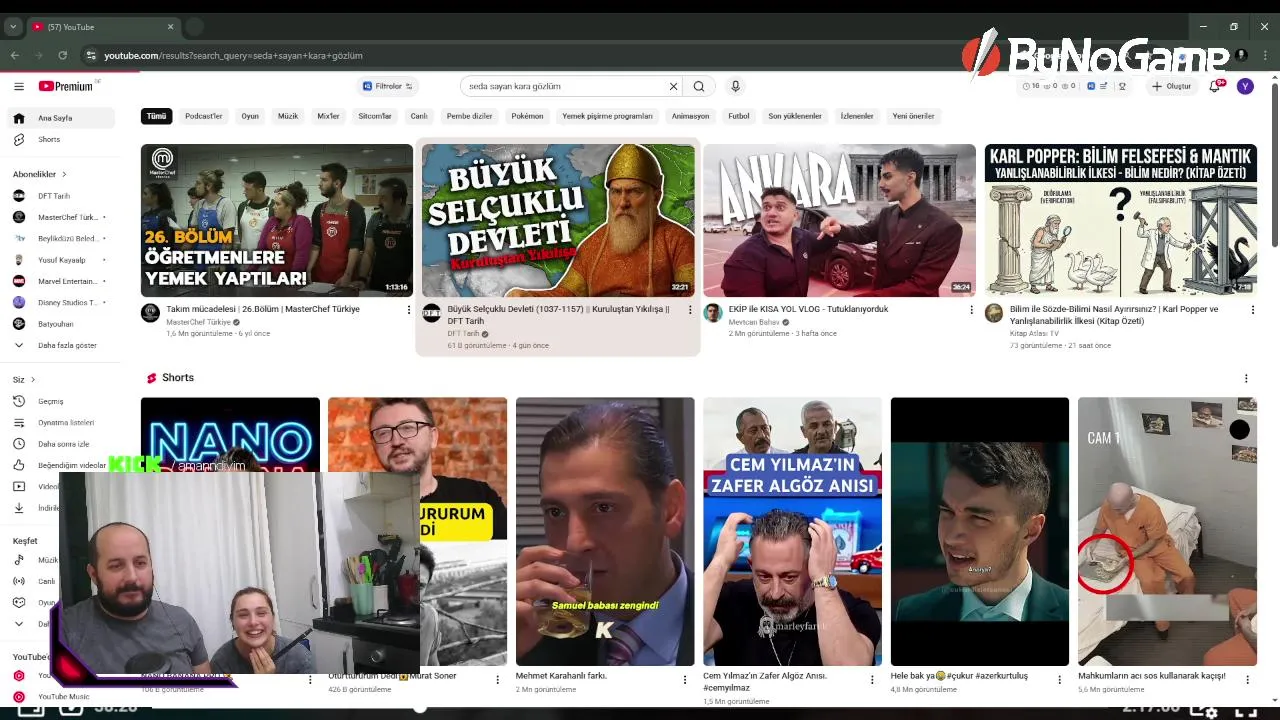Click the browser address bar URL
This screenshot has width=1280, height=720.
[233, 55]
